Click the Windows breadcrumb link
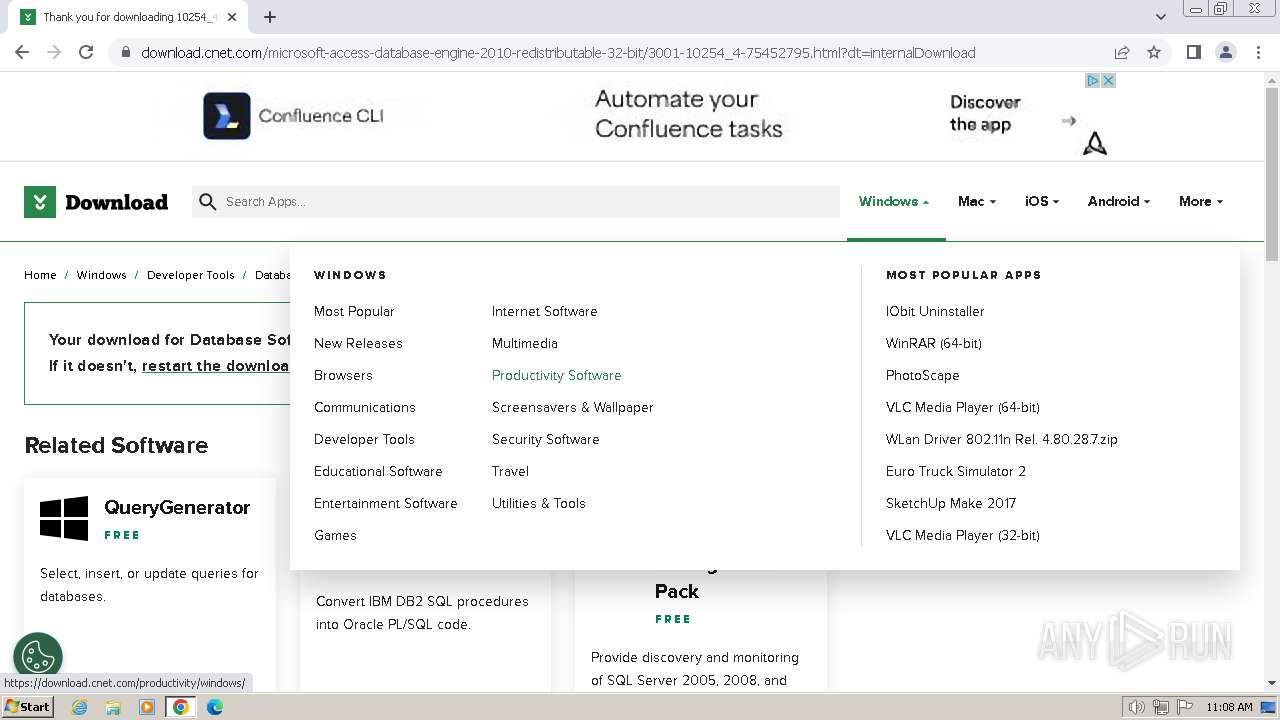Viewport: 1280px width, 720px height. point(102,275)
